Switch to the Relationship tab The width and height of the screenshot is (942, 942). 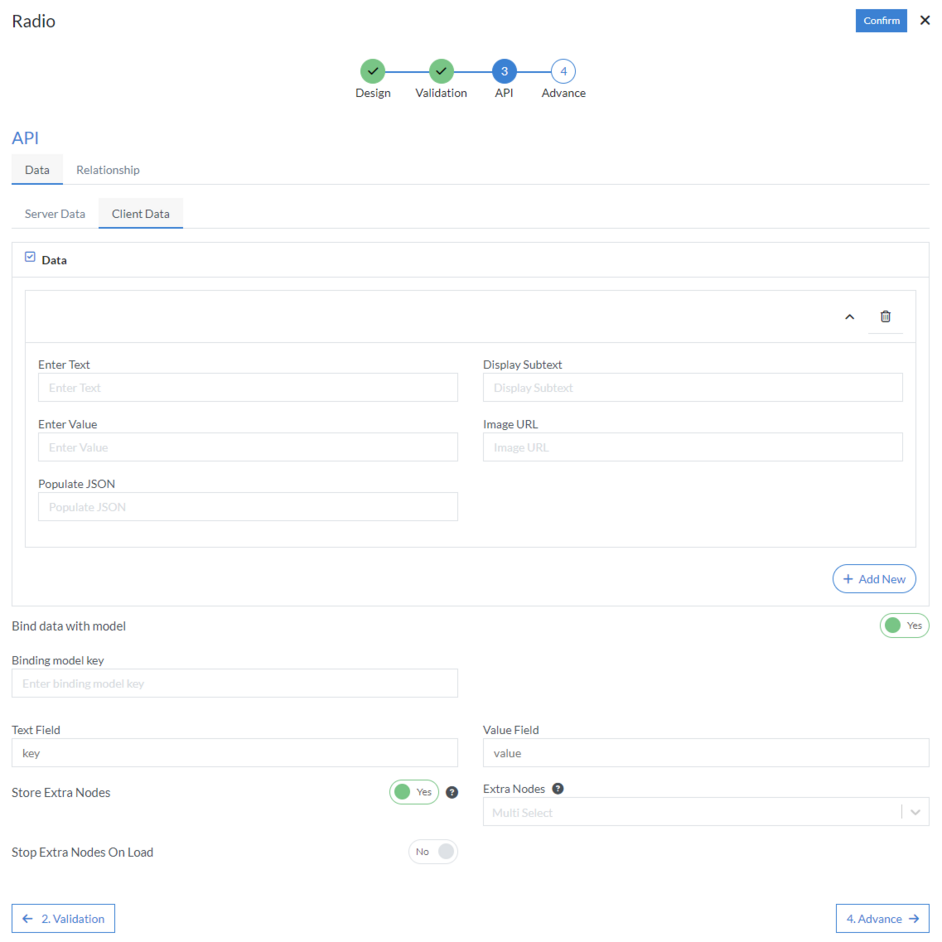[x=107, y=169]
